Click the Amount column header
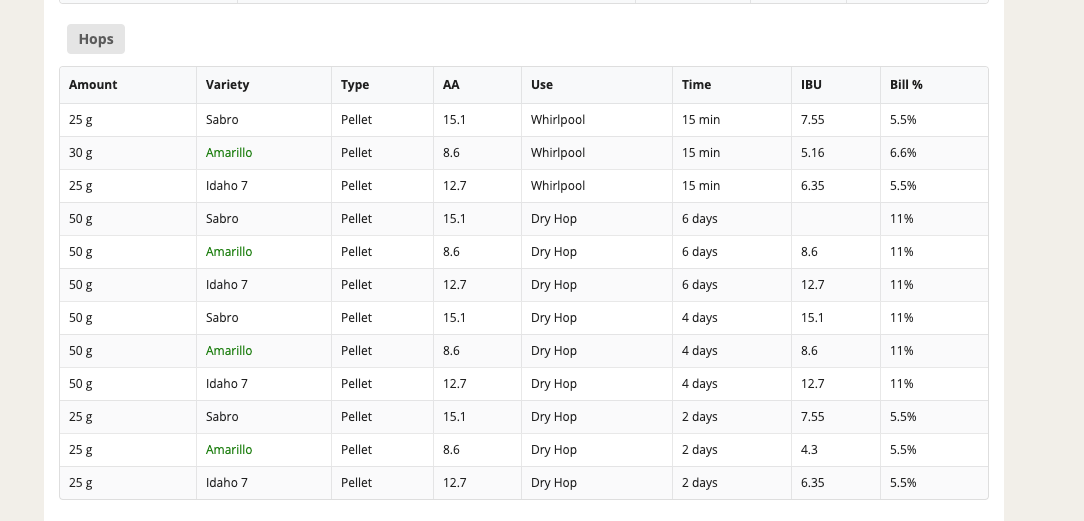Screen dimensions: 1084x521 pos(93,84)
